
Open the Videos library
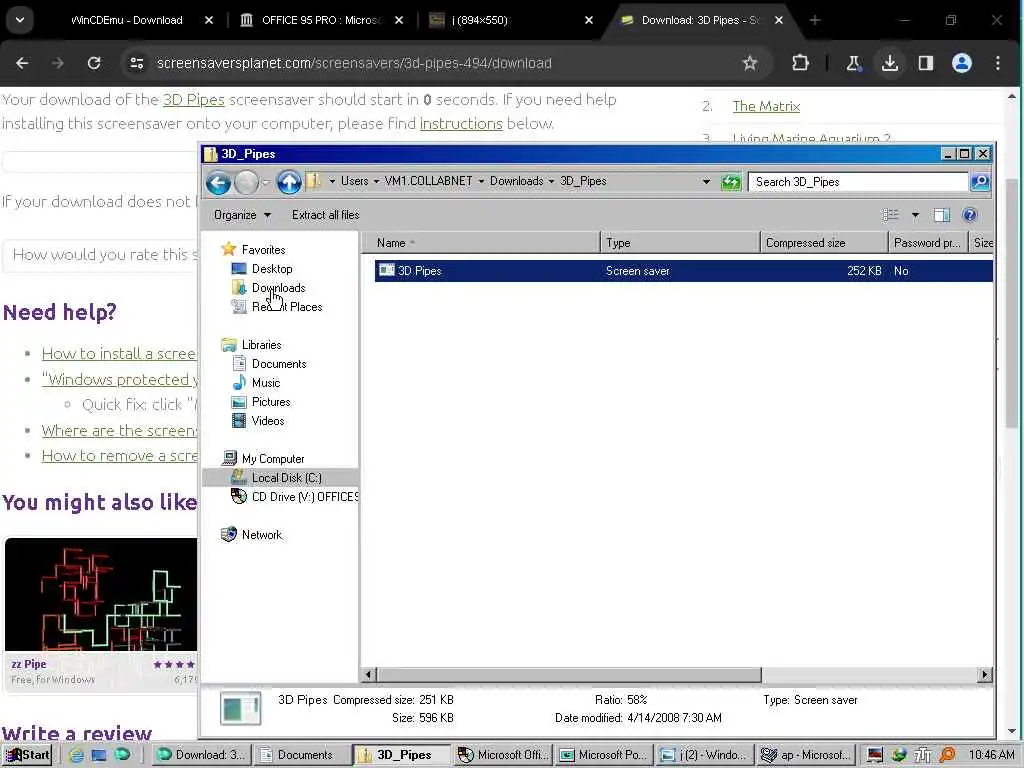tap(268, 421)
